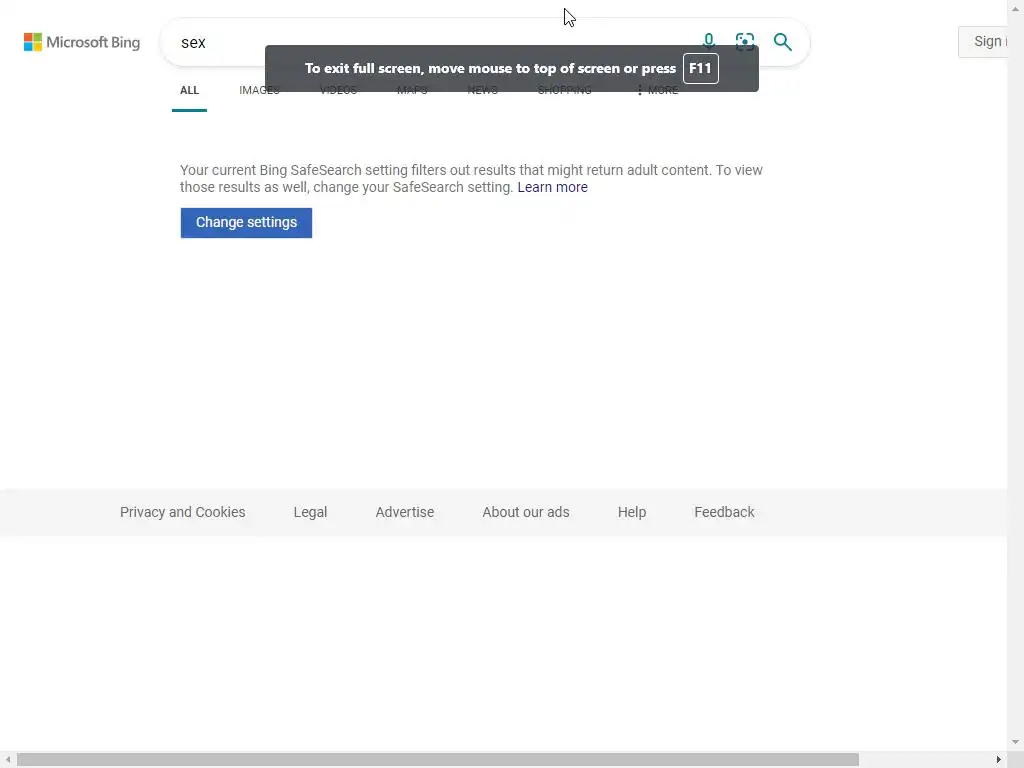Open the Advertise footer link
The height and width of the screenshot is (768, 1024).
tap(404, 512)
